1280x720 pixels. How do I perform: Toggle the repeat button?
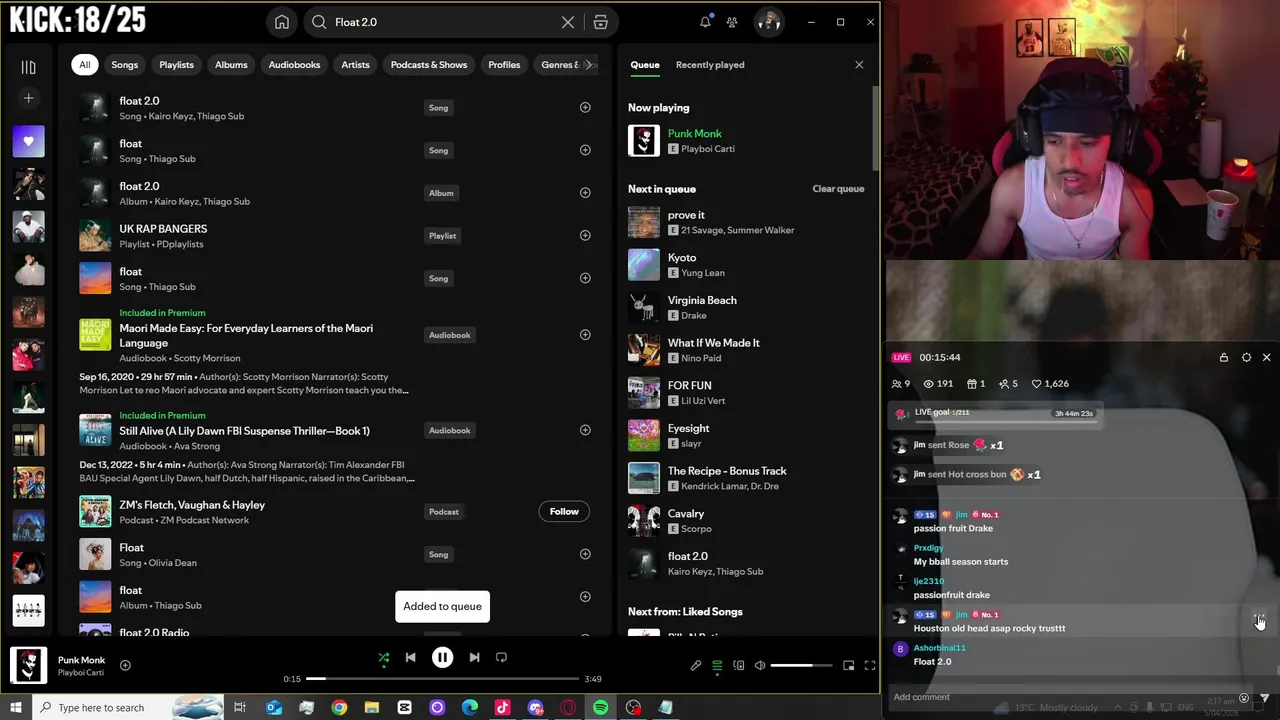pyautogui.click(x=501, y=657)
